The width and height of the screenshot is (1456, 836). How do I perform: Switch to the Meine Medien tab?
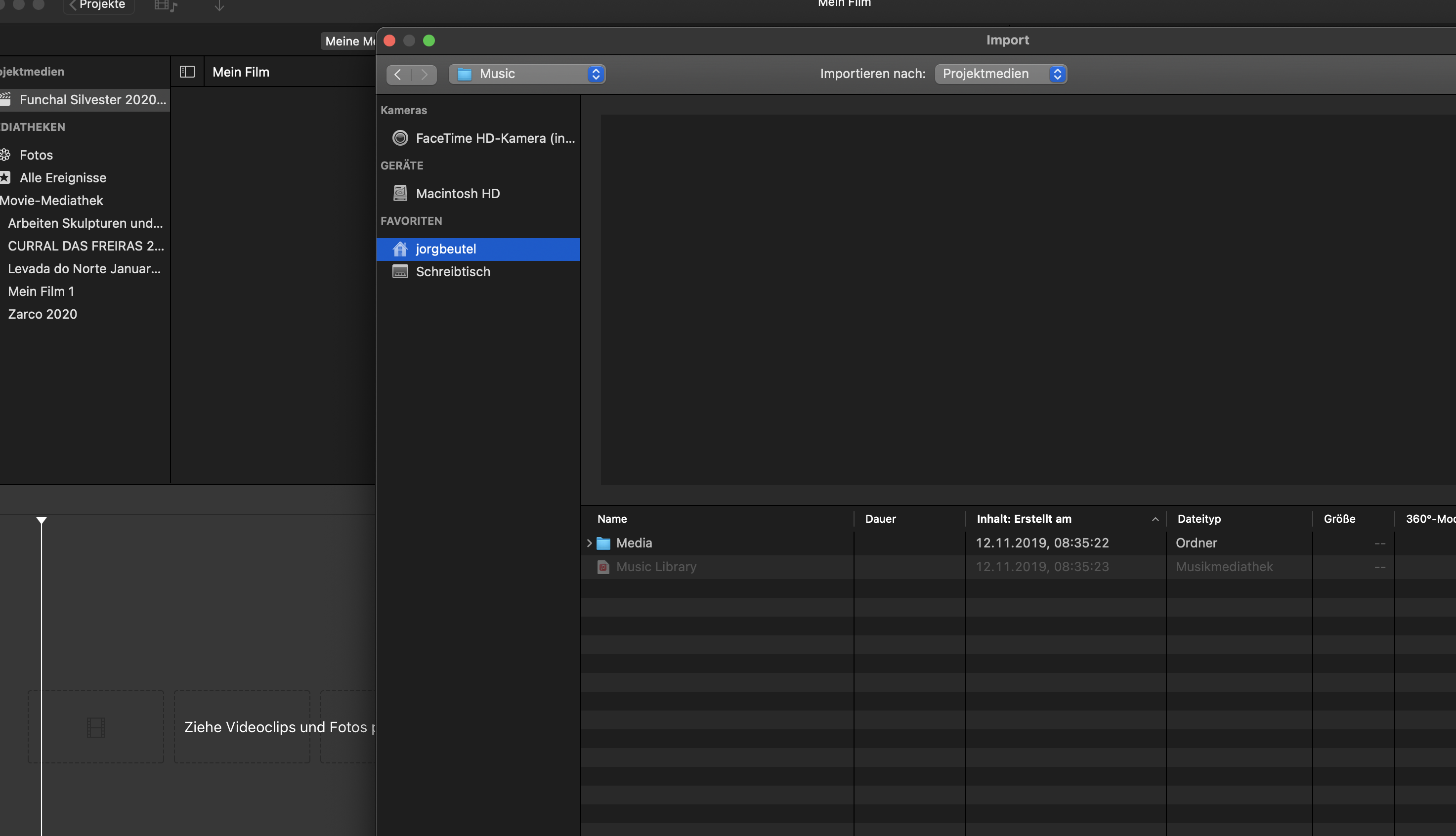click(348, 42)
